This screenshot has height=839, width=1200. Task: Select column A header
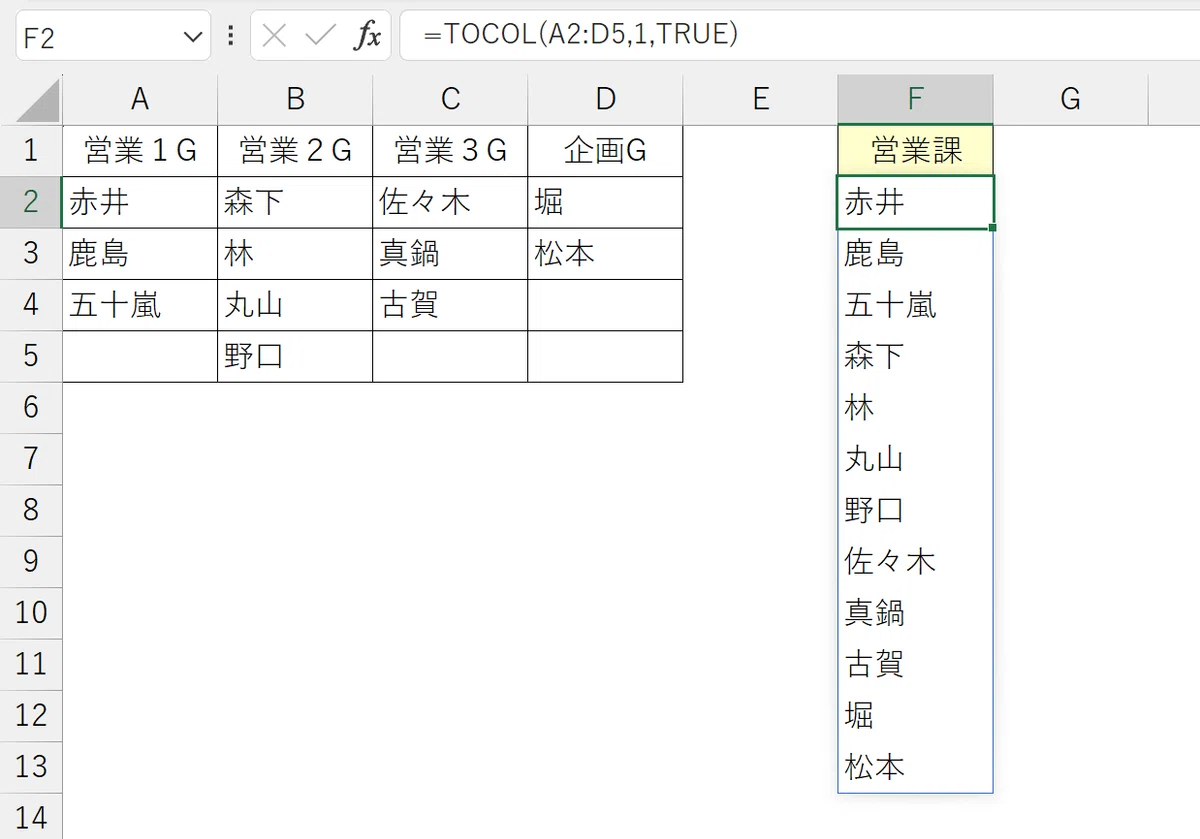tap(140, 99)
